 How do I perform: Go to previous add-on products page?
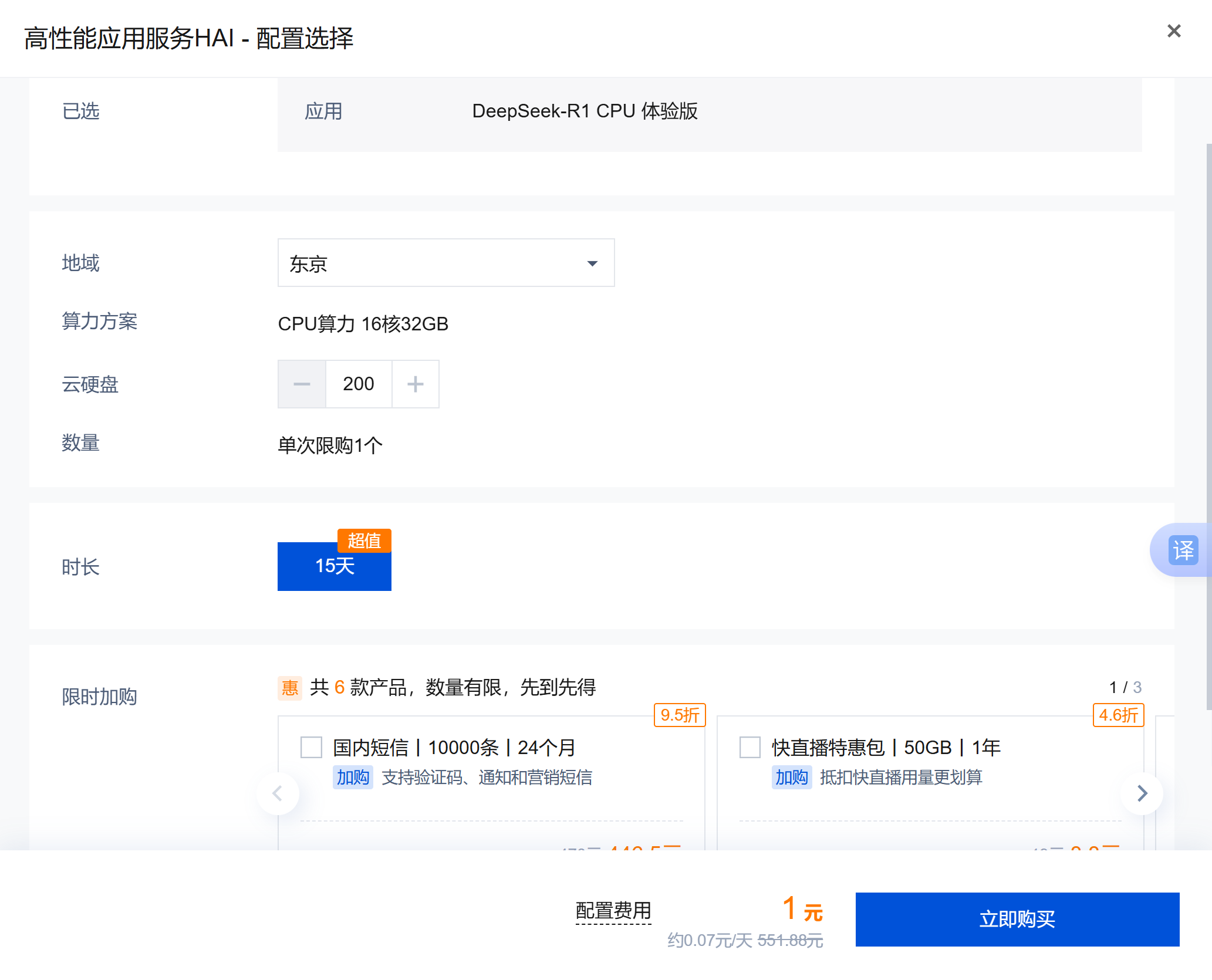[278, 793]
